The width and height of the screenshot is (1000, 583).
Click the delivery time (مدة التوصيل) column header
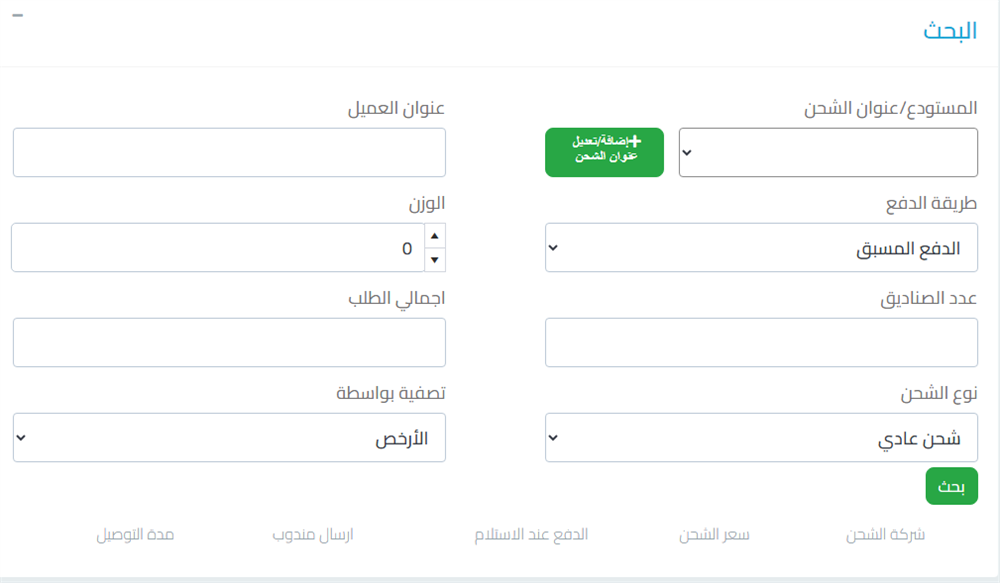(135, 534)
